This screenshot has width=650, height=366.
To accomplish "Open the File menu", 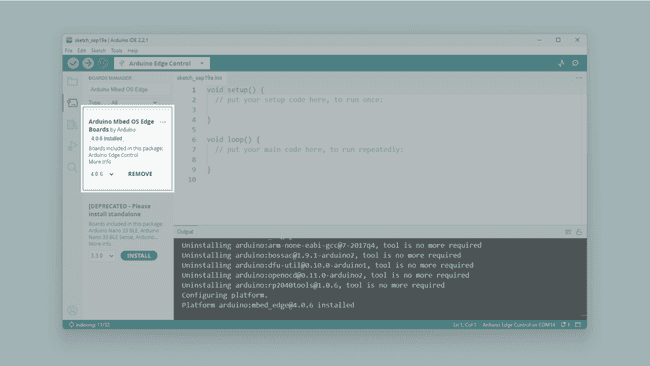I will tap(69, 51).
